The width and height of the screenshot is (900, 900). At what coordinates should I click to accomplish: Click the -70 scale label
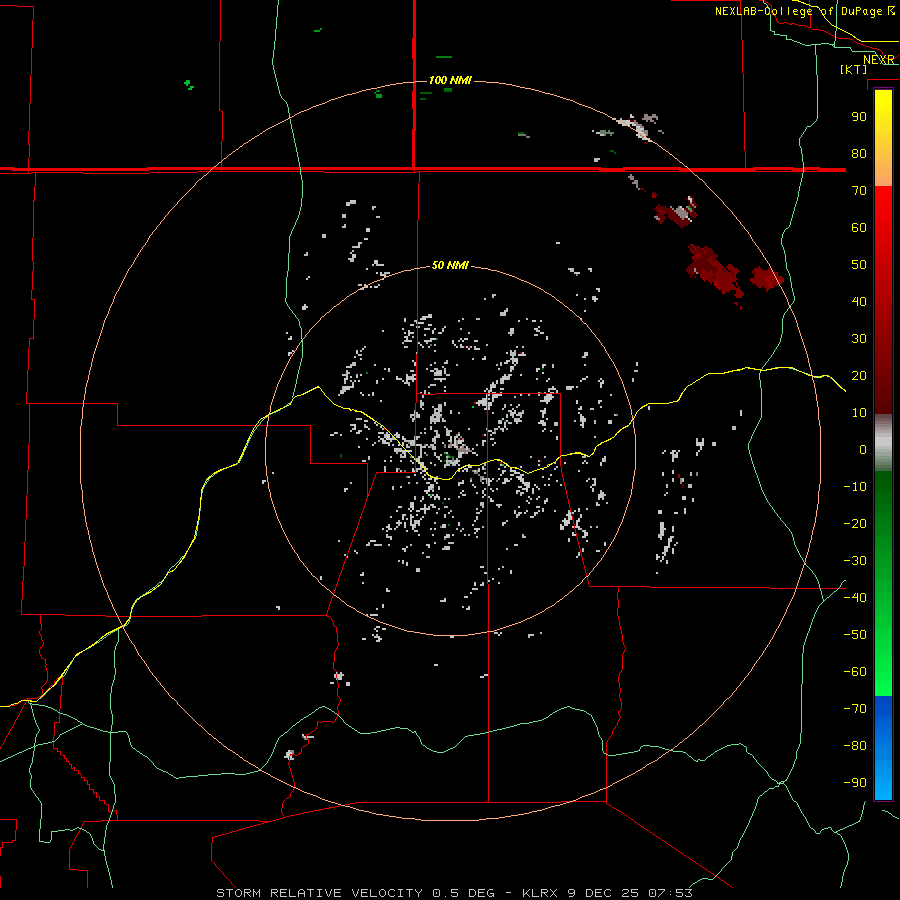pos(855,709)
